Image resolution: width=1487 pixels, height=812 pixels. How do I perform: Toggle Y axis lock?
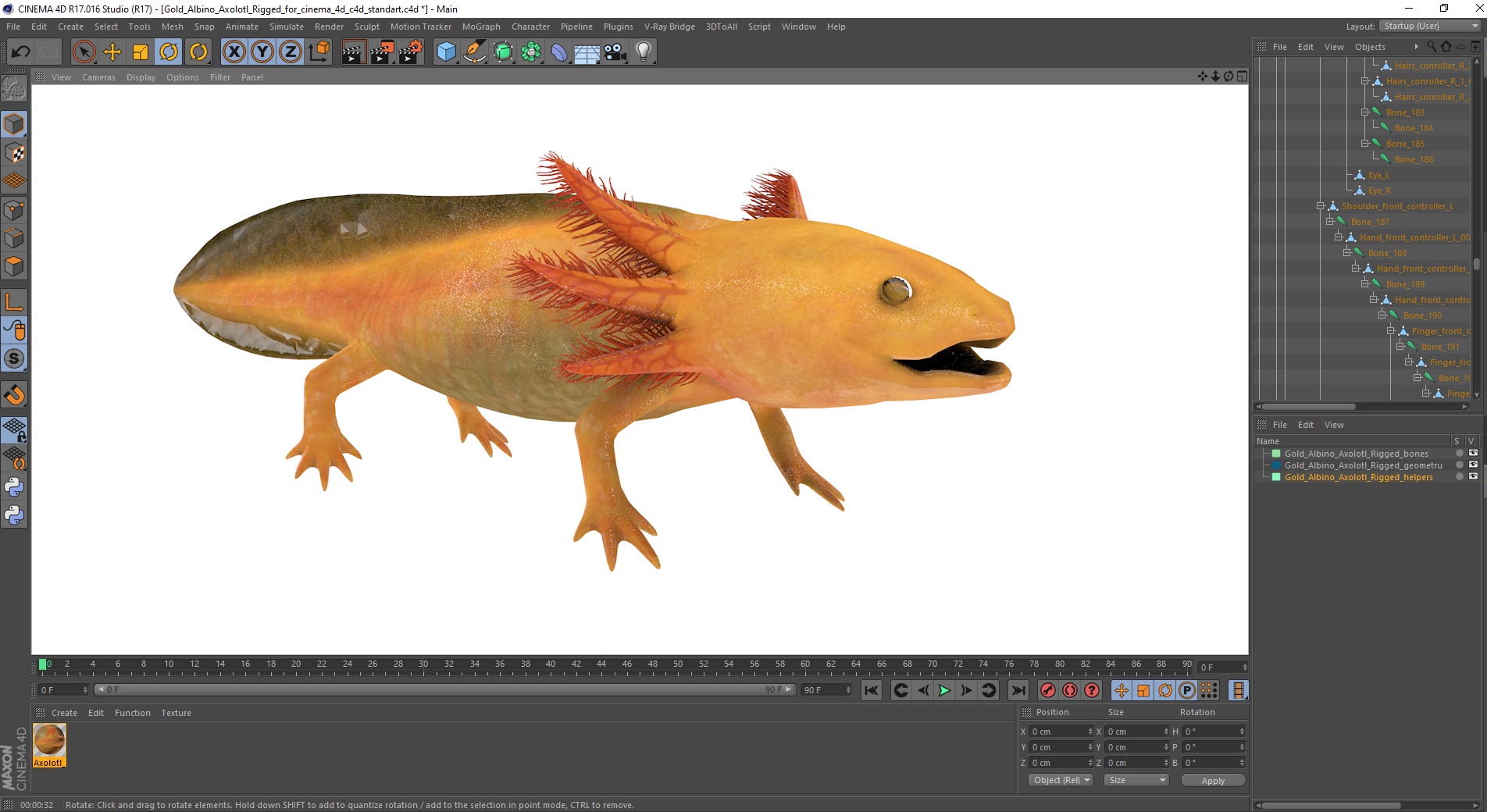(x=262, y=52)
